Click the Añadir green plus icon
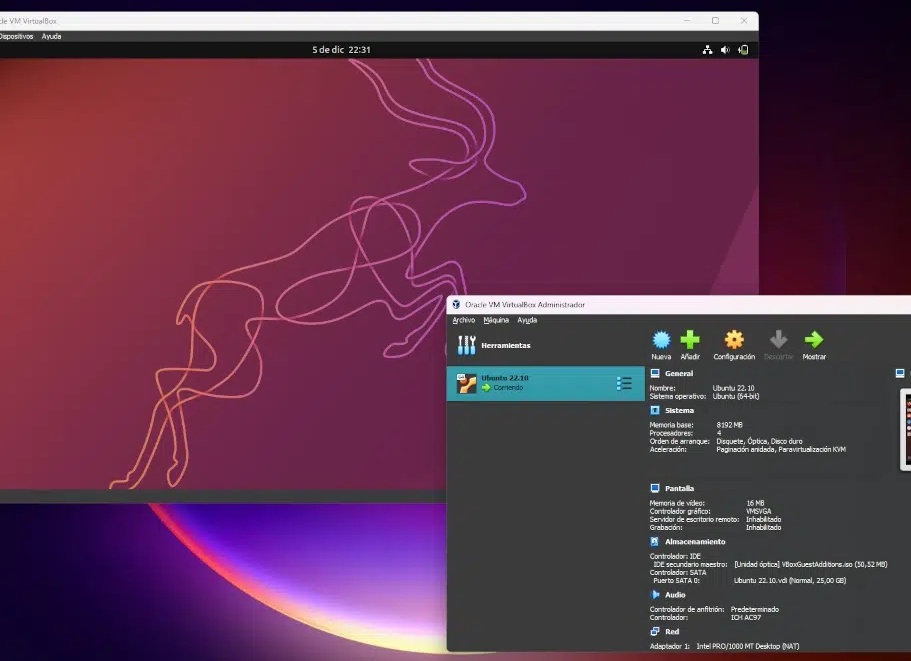The width and height of the screenshot is (911, 661). (690, 340)
